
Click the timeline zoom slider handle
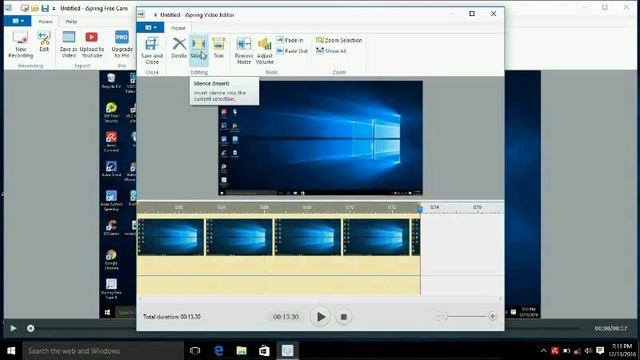click(446, 316)
